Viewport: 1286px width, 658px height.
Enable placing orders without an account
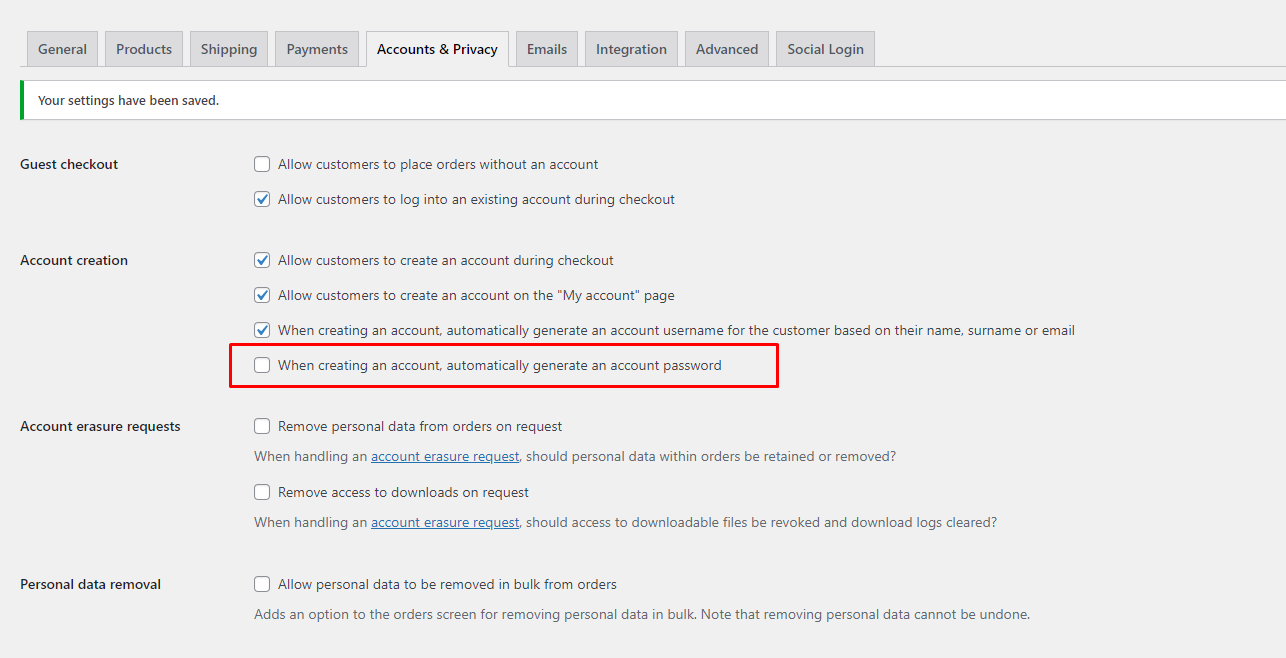[262, 164]
